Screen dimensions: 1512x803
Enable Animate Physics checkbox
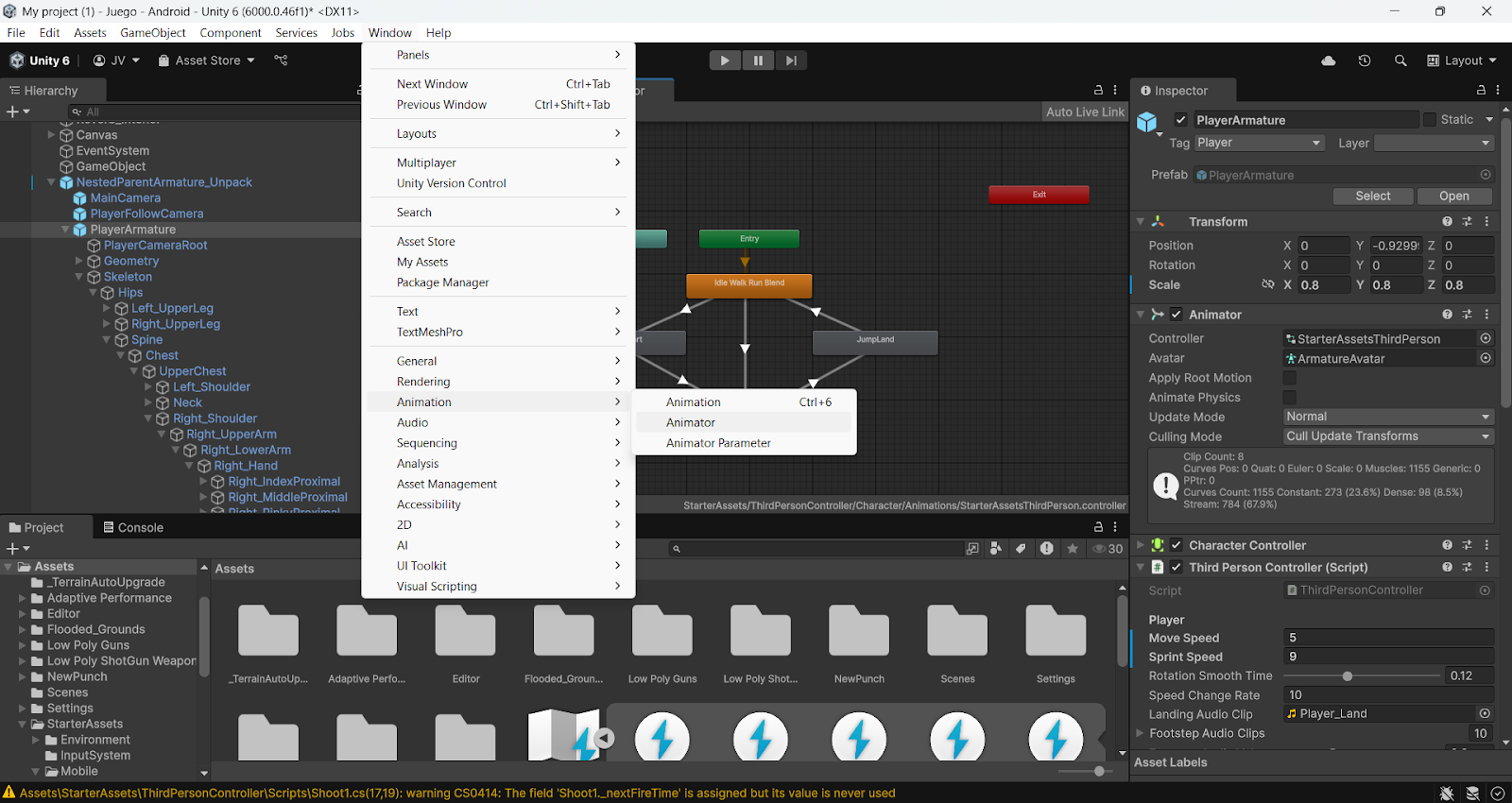(1289, 398)
